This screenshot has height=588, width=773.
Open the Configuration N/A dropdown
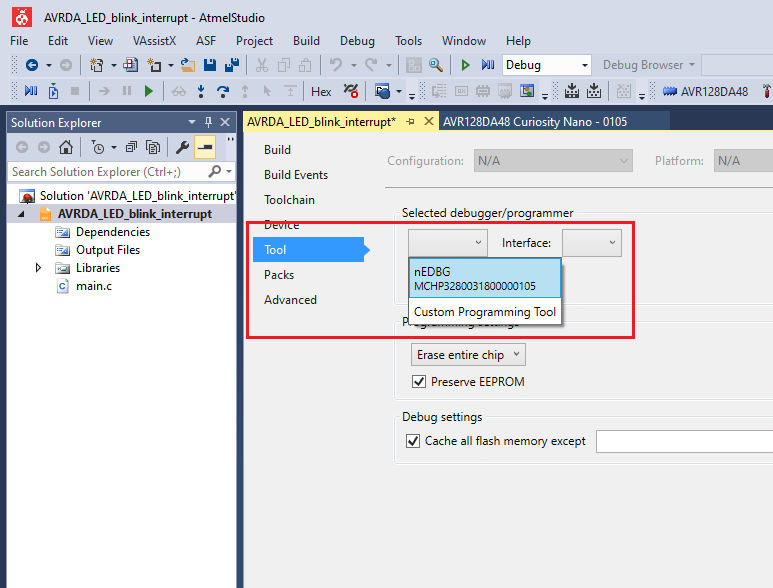[553, 161]
